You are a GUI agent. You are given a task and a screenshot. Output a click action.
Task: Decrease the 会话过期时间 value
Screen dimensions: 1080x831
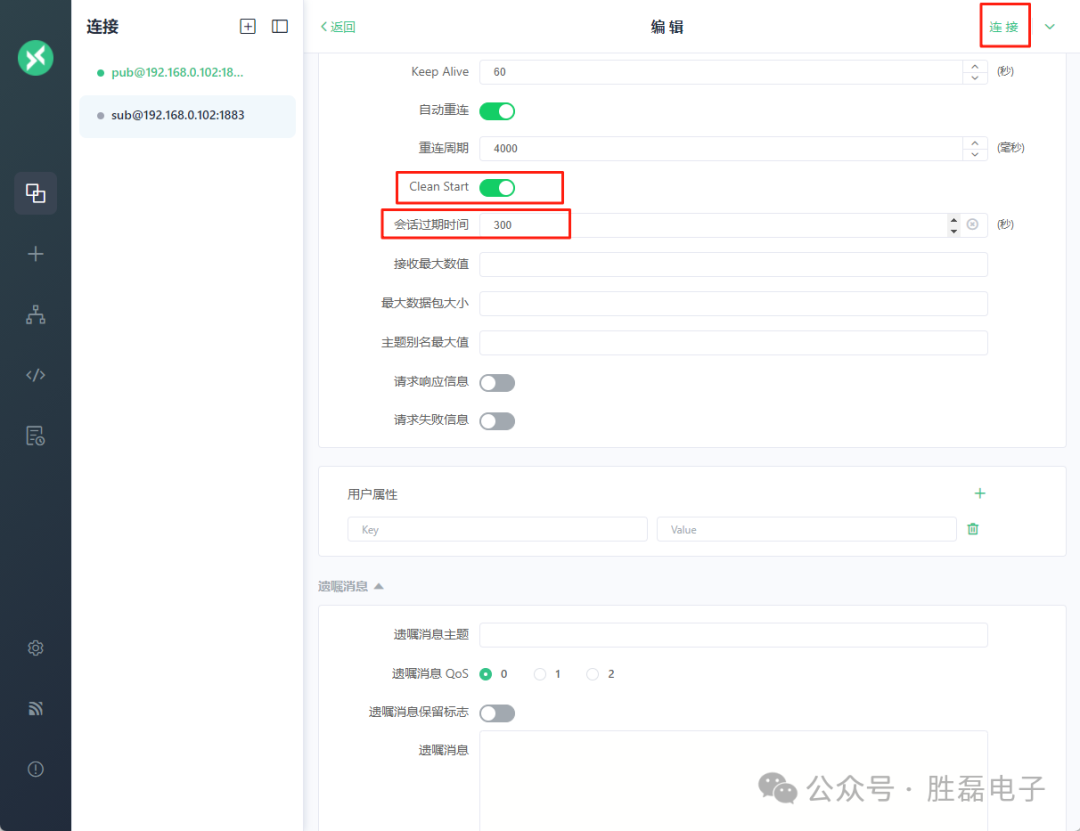point(953,231)
